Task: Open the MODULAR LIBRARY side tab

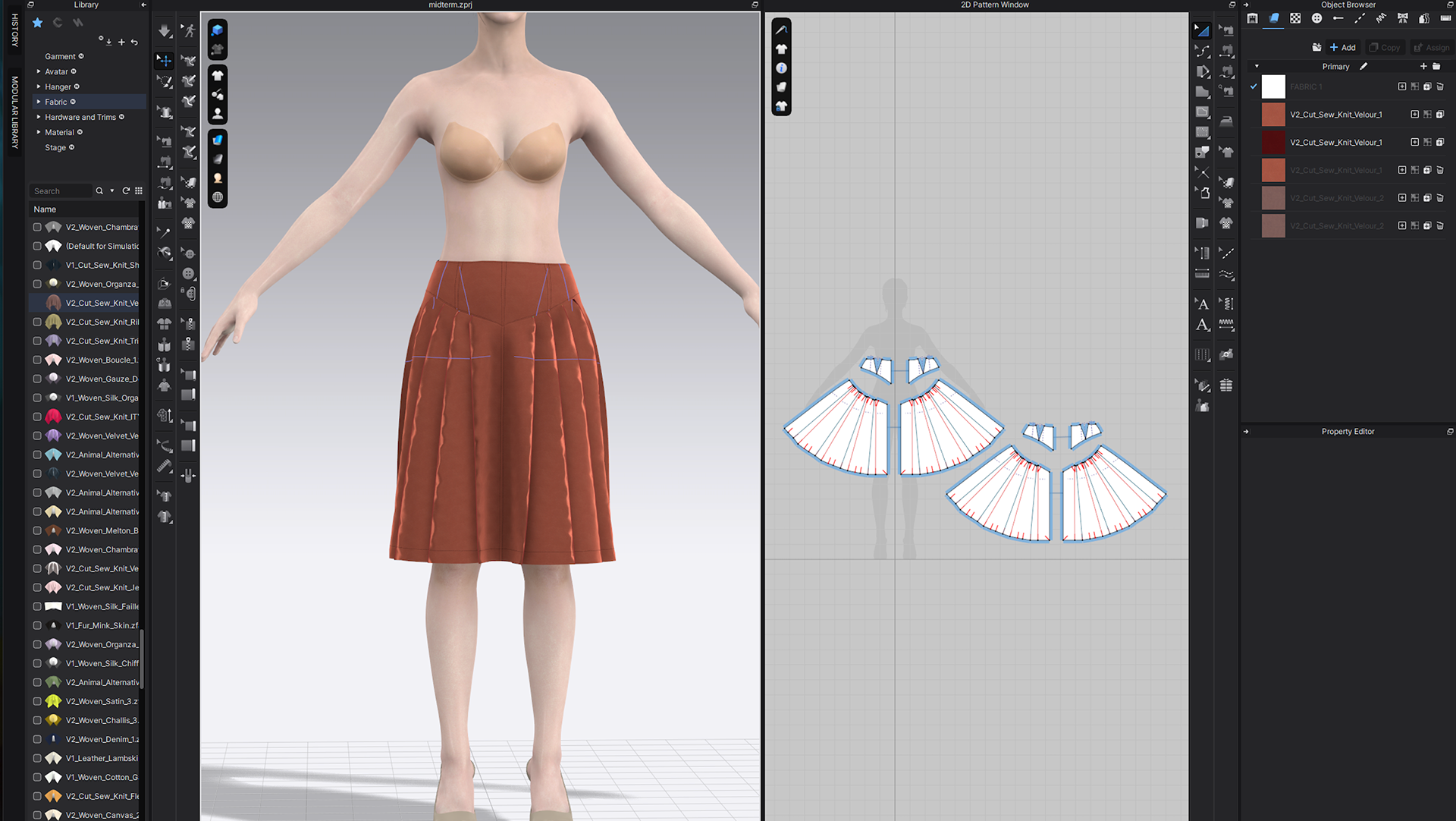Action: 14,112
